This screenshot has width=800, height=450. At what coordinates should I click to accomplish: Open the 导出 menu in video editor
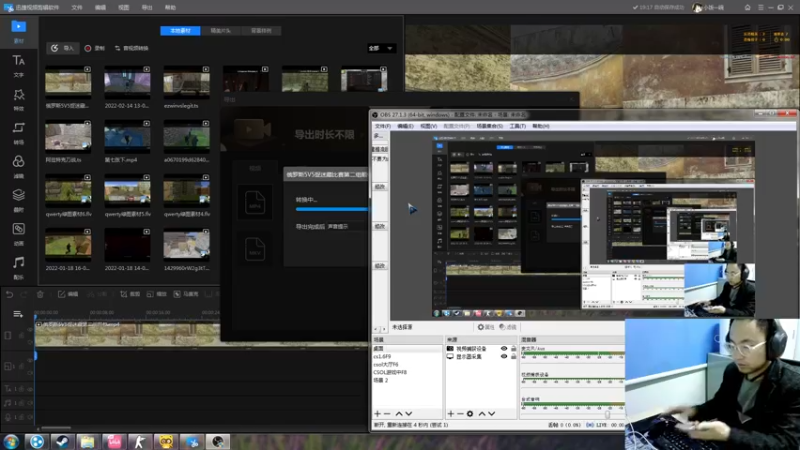[147, 8]
